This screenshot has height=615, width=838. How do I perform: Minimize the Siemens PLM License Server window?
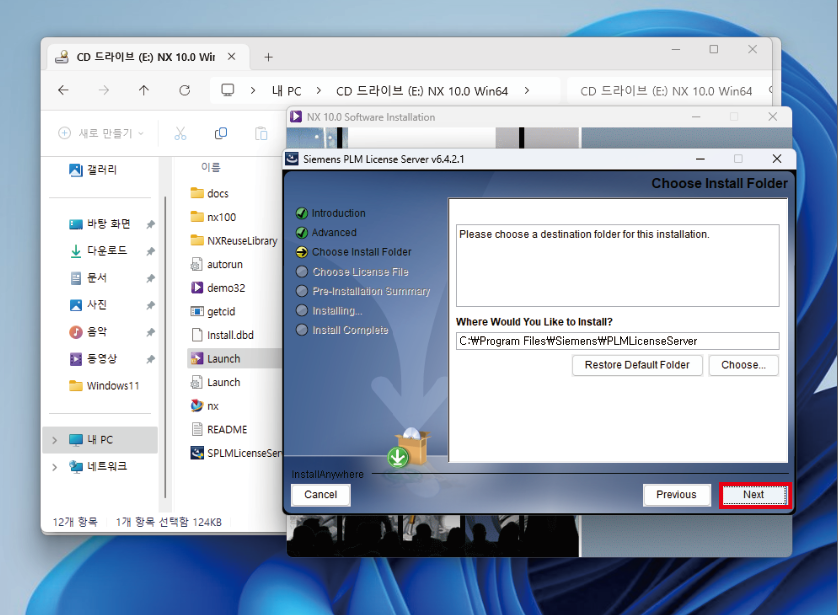pos(700,159)
